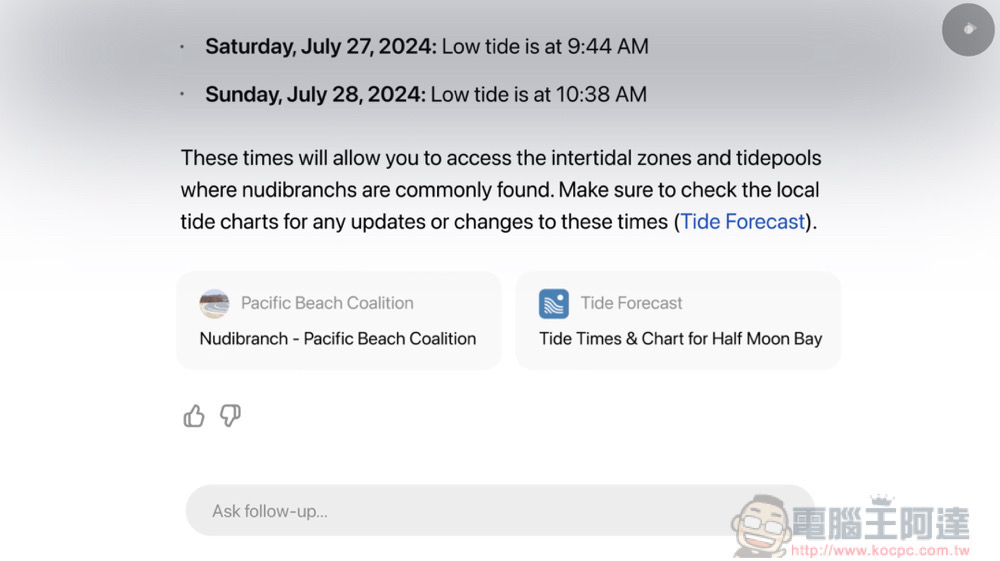Open Tide Times & Chart for Half Moon Bay

[x=680, y=339]
